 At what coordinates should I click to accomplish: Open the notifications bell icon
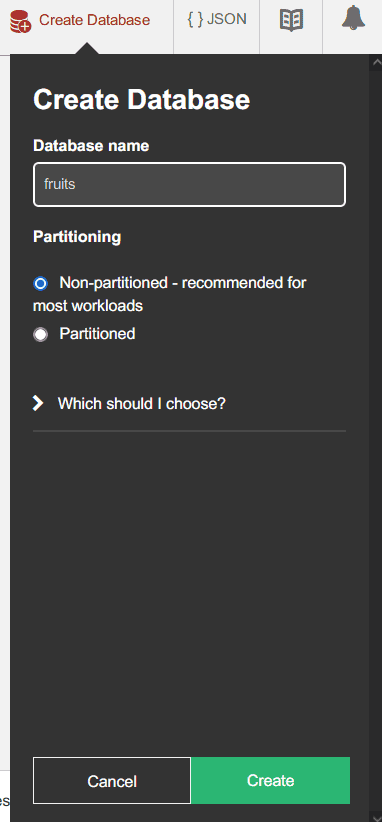coord(353,18)
